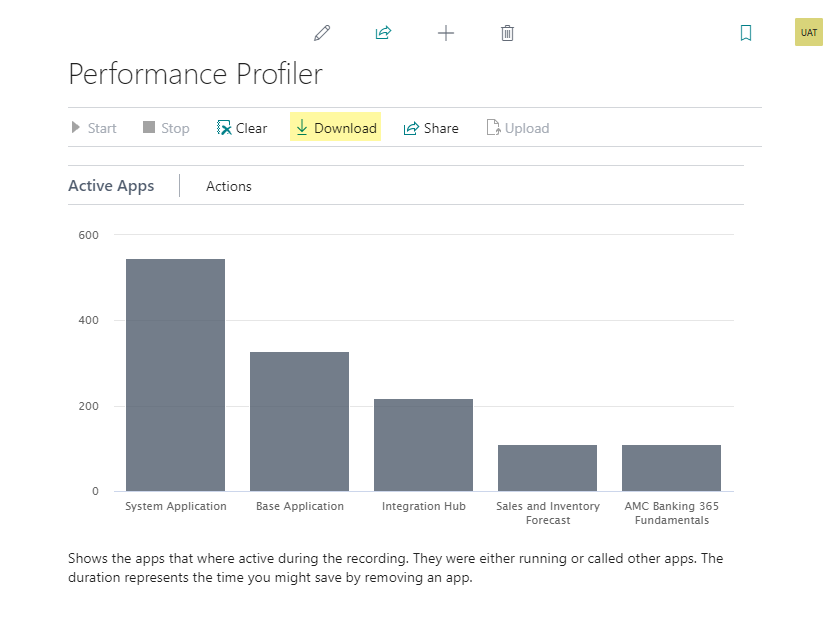
Task: Open the UAT environment badge
Action: tap(808, 32)
